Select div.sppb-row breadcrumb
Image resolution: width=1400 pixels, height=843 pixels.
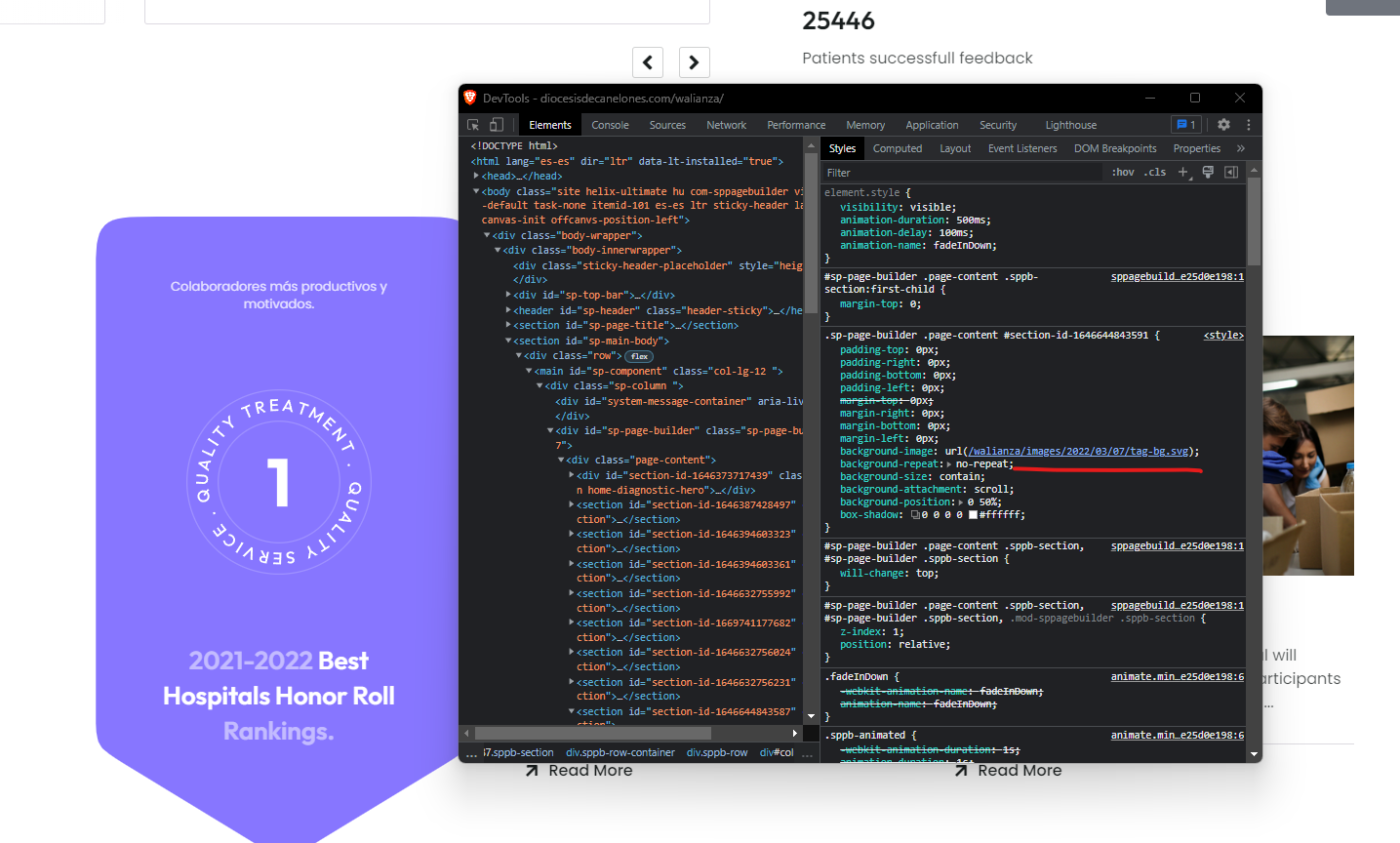coord(717,753)
